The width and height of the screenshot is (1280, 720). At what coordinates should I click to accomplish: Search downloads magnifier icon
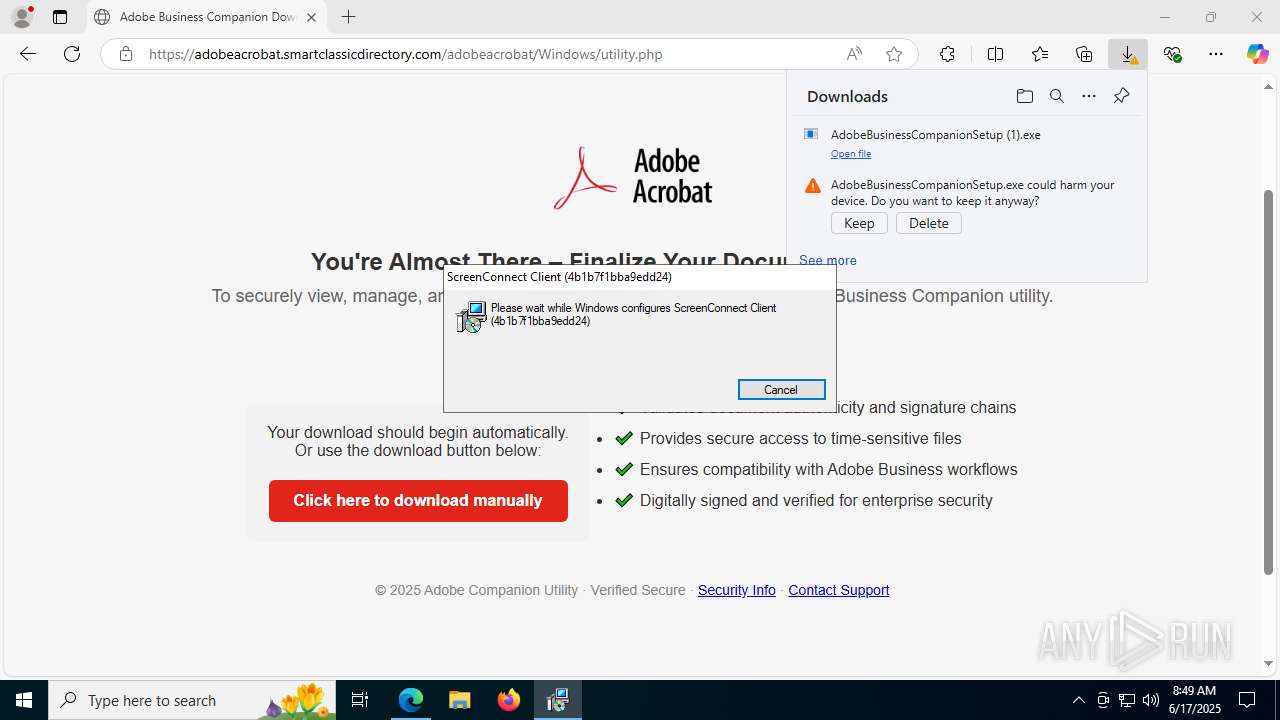1056,96
